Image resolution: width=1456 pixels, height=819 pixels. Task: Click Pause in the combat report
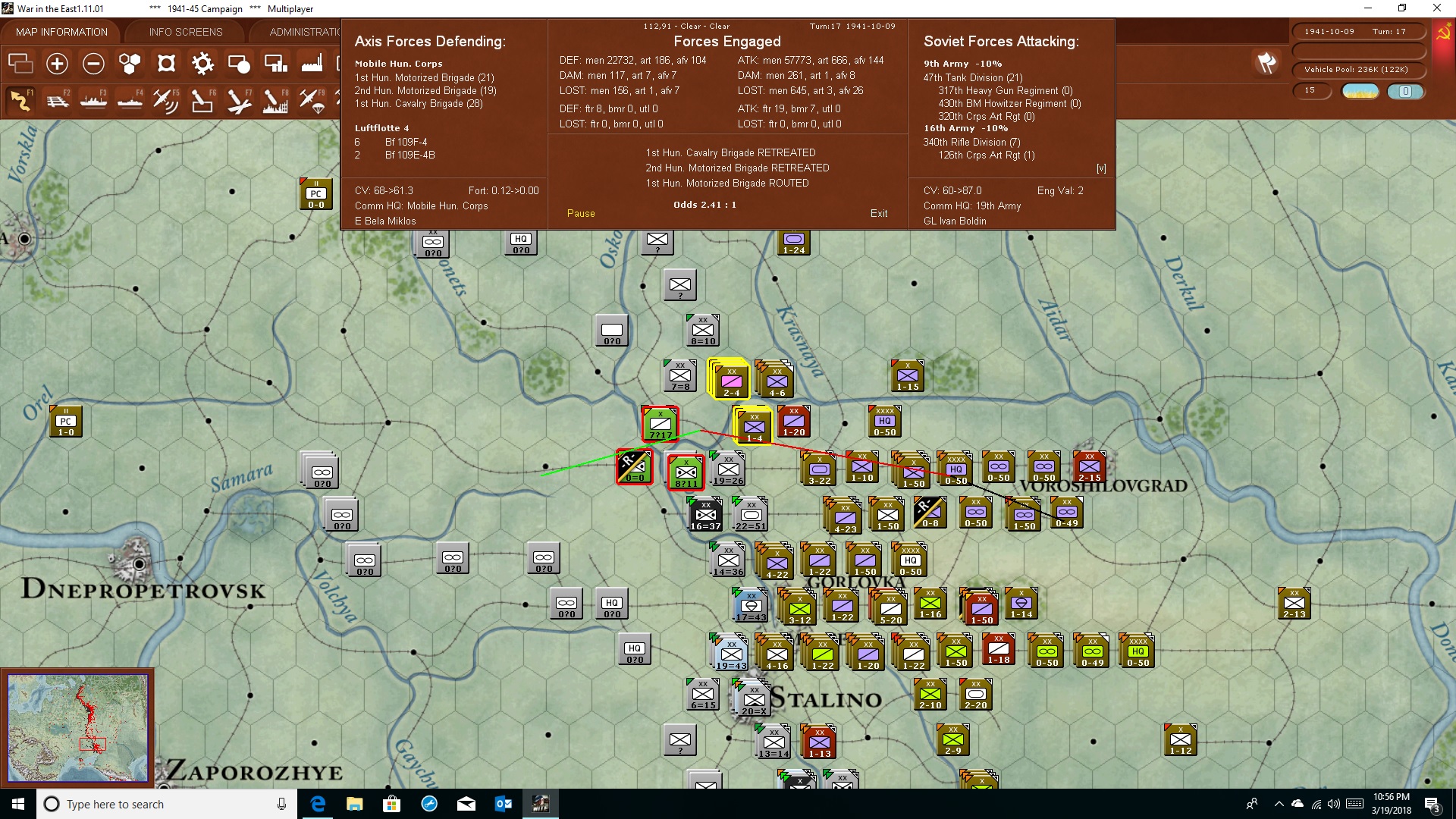(581, 214)
